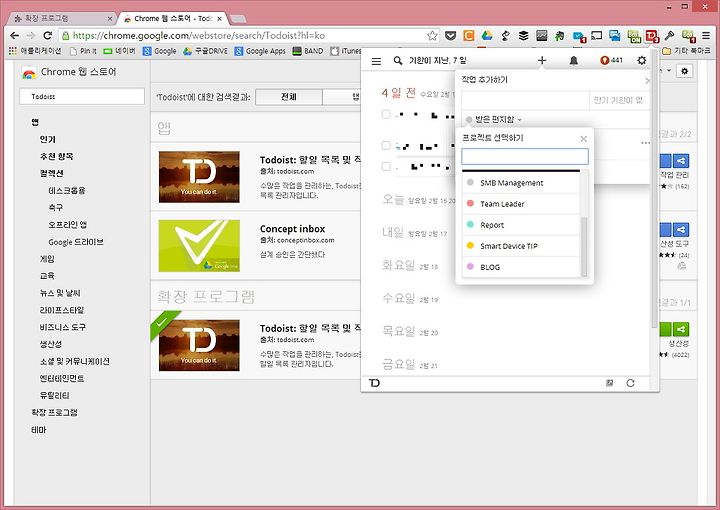Open the installed Todoist extension thumbnail

coord(199,345)
